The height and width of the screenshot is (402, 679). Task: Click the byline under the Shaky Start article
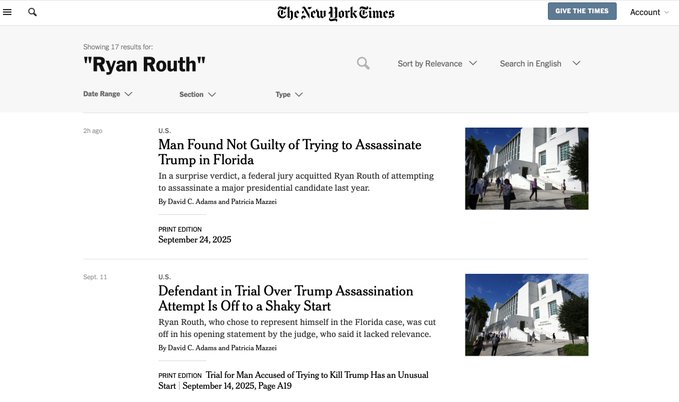tap(217, 348)
